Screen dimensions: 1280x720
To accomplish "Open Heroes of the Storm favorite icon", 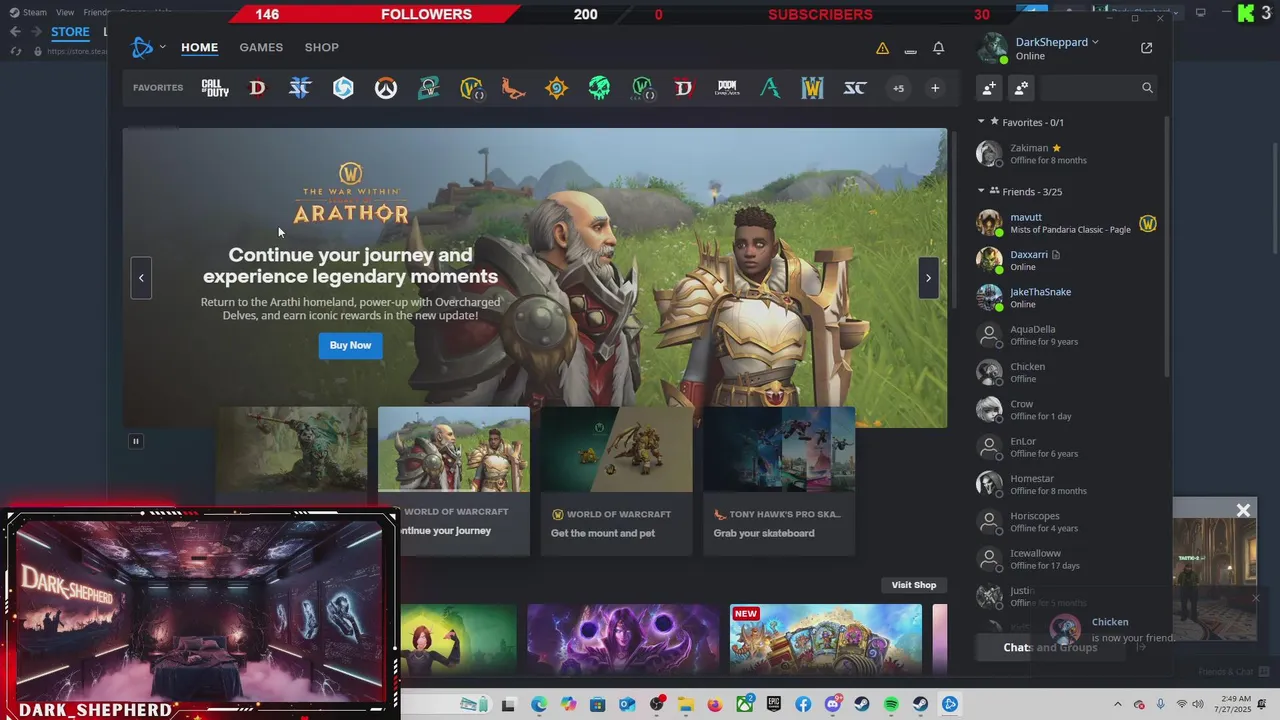I will tap(343, 88).
